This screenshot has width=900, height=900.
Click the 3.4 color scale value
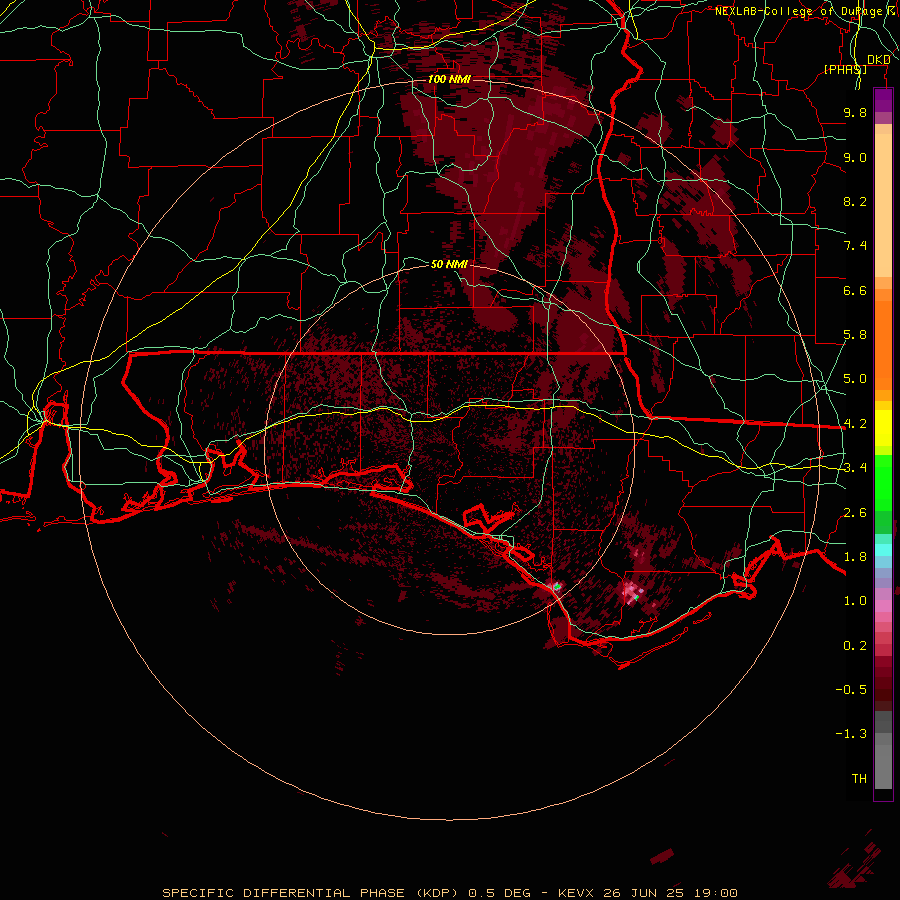pos(855,468)
